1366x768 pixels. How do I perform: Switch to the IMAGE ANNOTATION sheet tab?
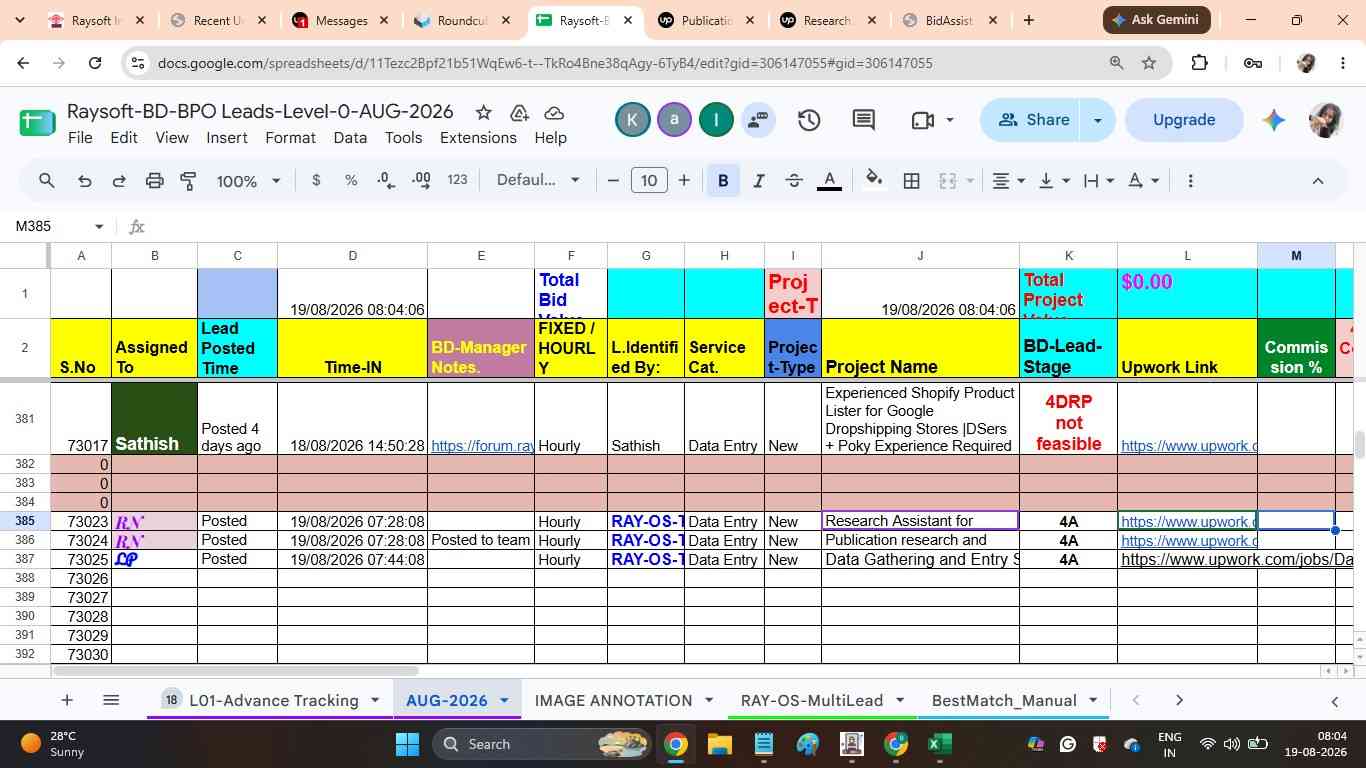[613, 700]
